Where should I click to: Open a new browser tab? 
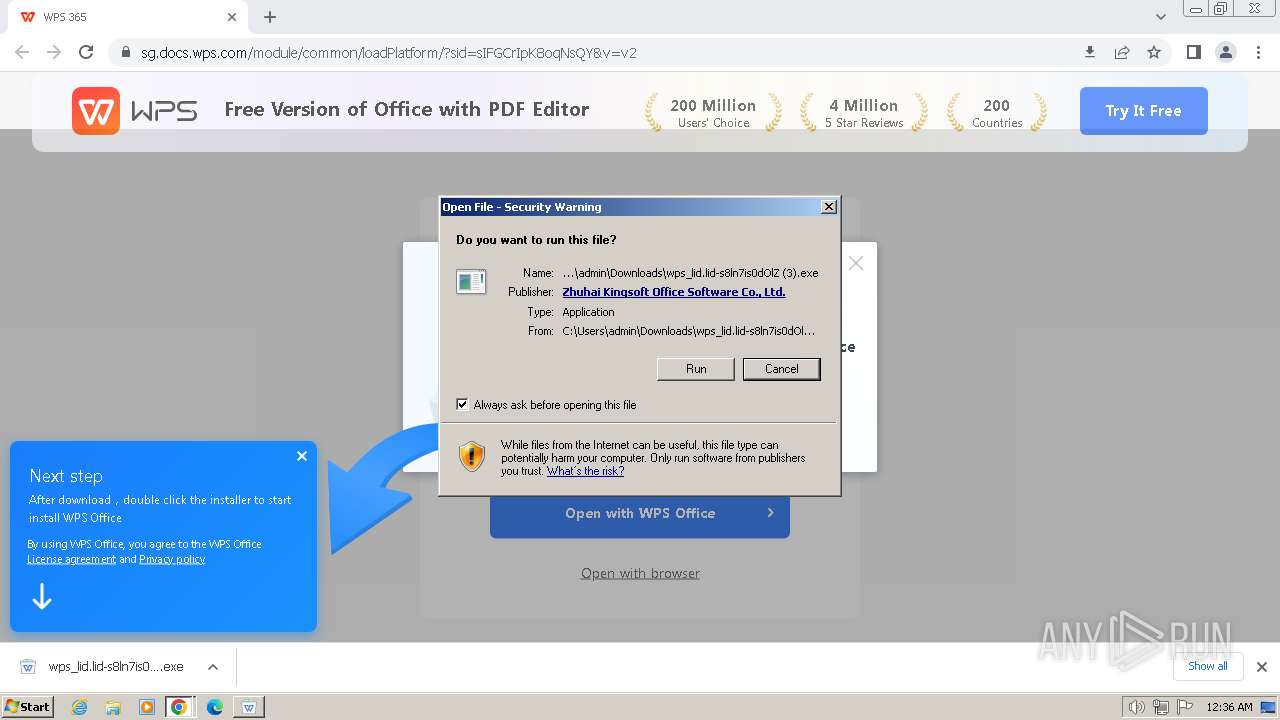click(270, 17)
